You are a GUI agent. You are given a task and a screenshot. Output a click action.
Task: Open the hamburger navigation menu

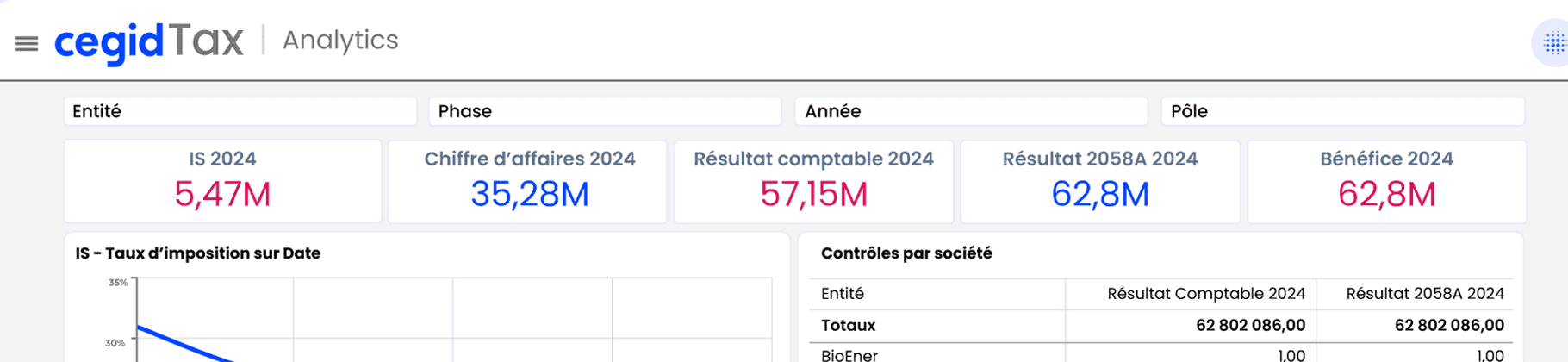27,43
